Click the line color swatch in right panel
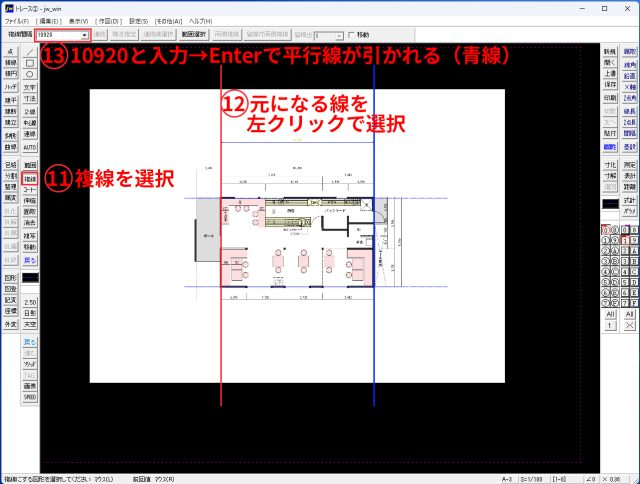This screenshot has height=484, width=640. pyautogui.click(x=609, y=203)
